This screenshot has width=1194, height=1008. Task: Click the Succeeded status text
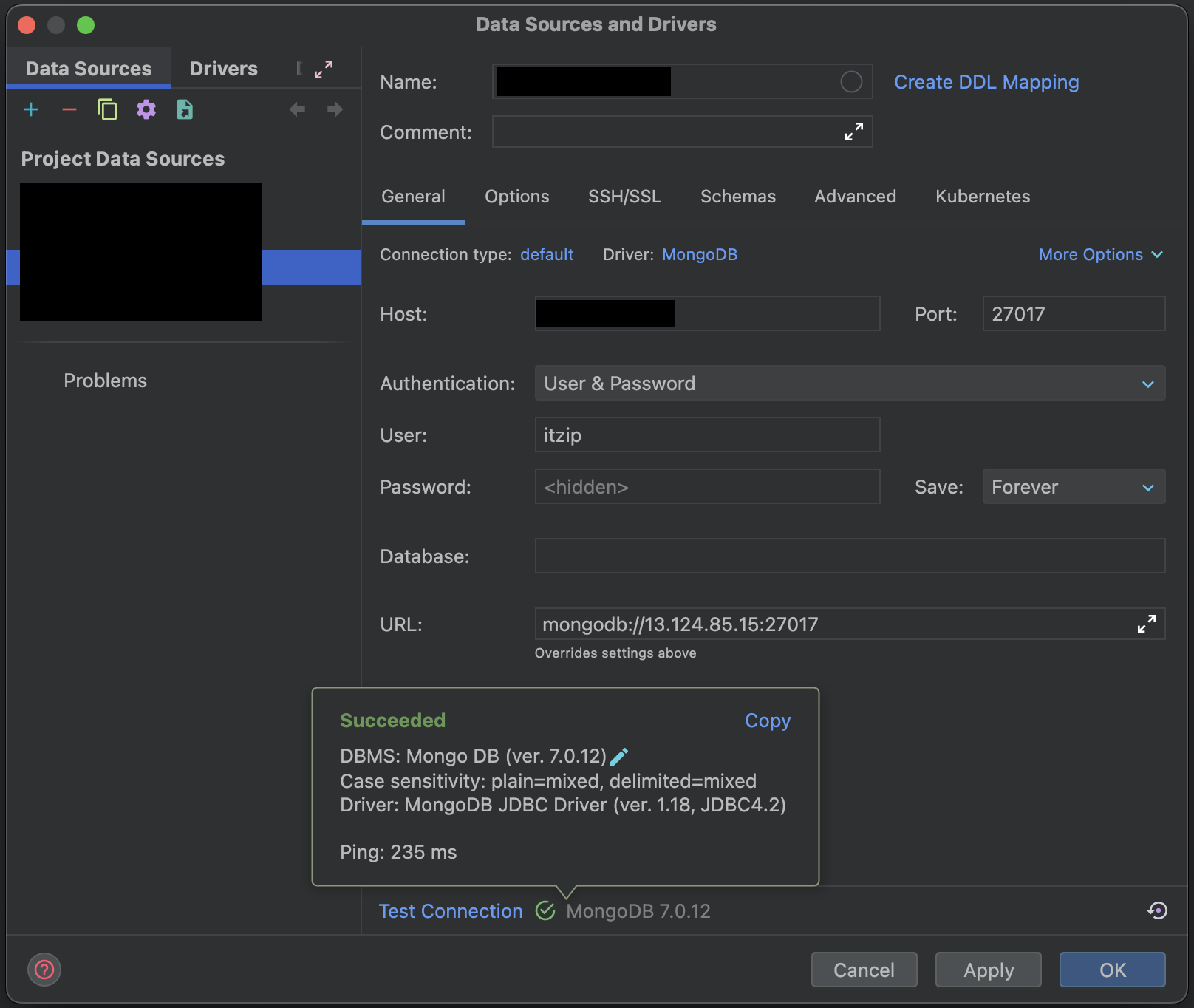coord(392,721)
